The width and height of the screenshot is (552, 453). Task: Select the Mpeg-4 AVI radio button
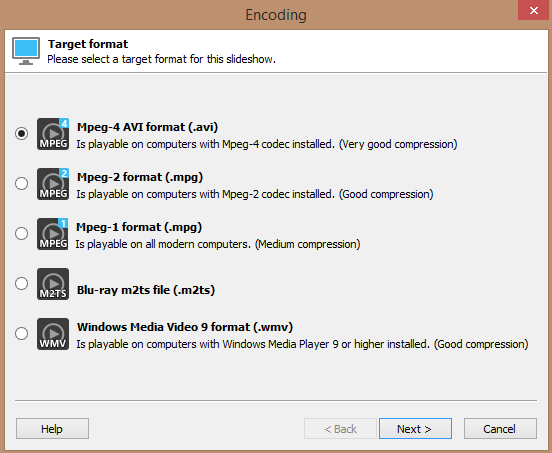click(21, 133)
